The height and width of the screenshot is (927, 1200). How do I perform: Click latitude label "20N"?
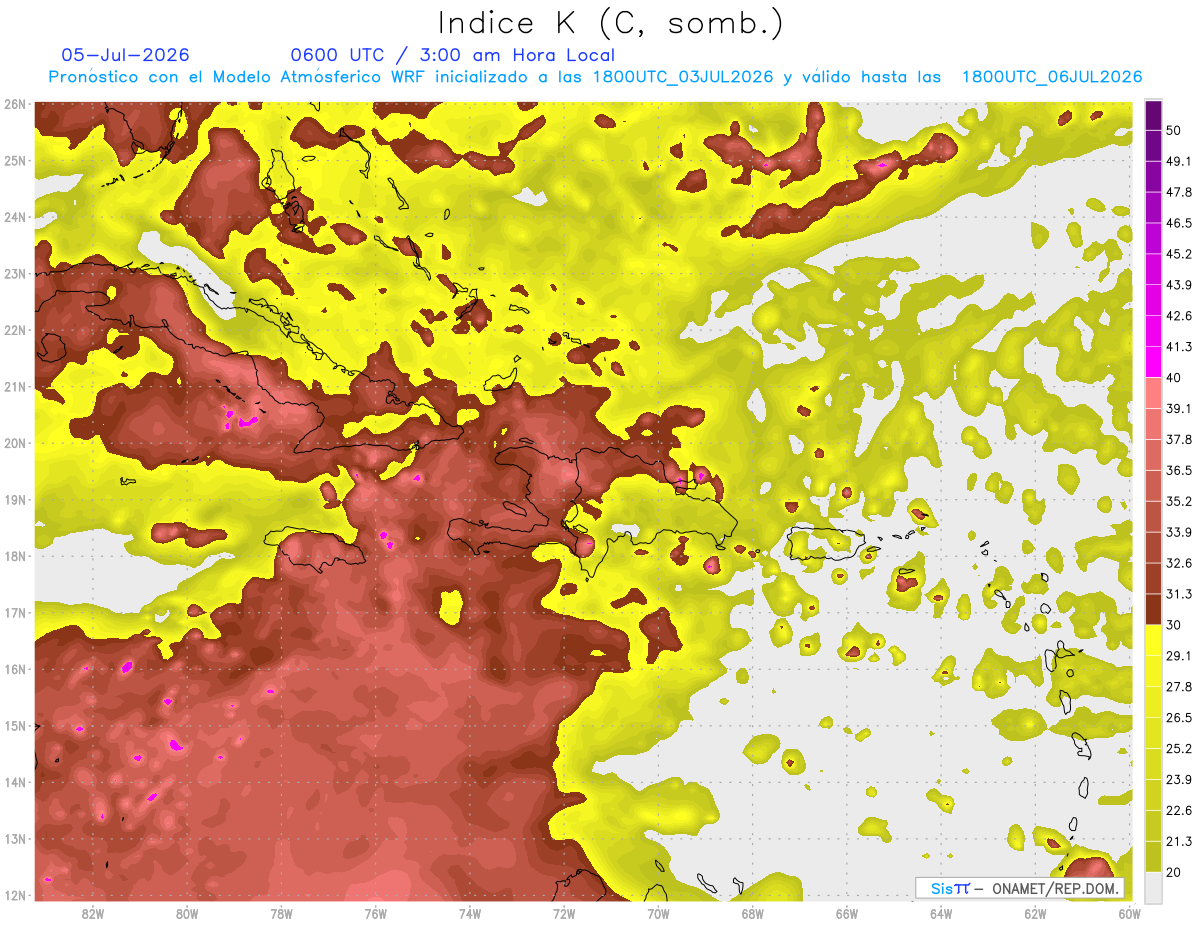pyautogui.click(x=14, y=443)
